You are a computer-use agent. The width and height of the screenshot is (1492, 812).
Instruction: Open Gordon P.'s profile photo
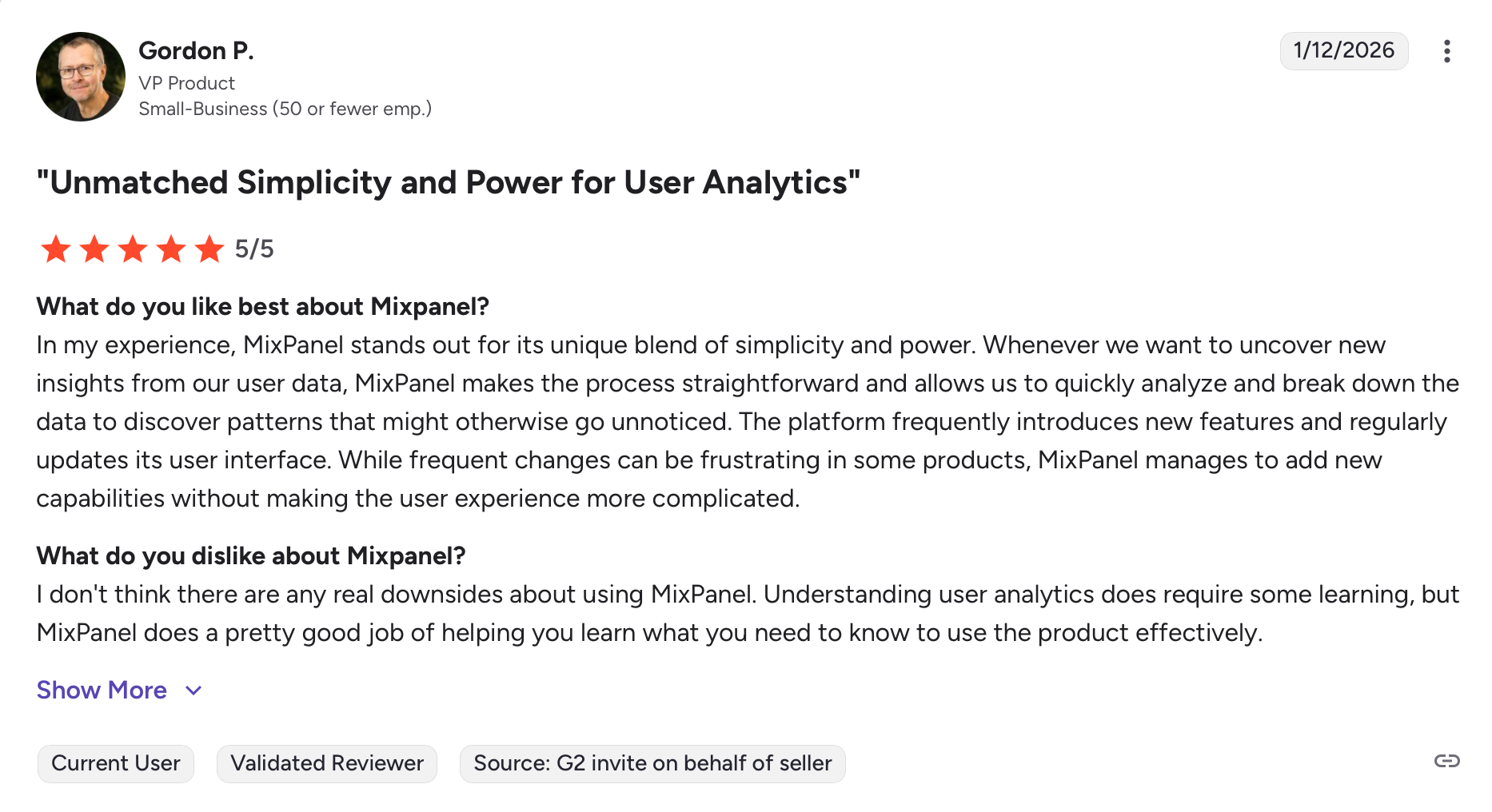[x=81, y=77]
